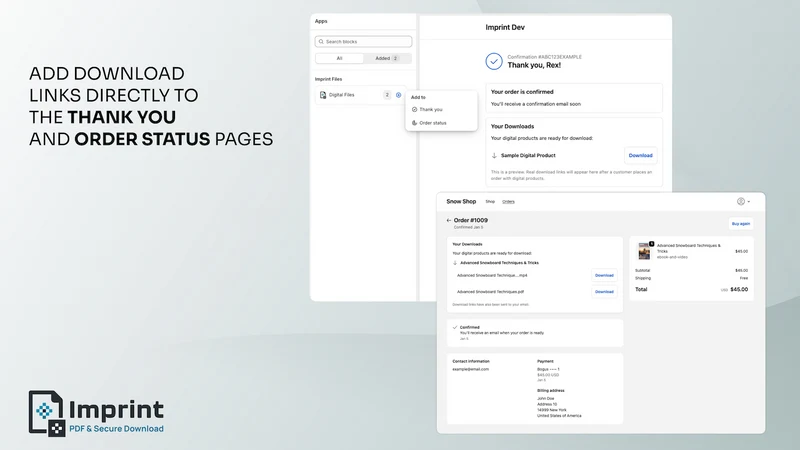Click the Total $45.00 amount
Screen dimensions: 800x450
coord(739,289)
